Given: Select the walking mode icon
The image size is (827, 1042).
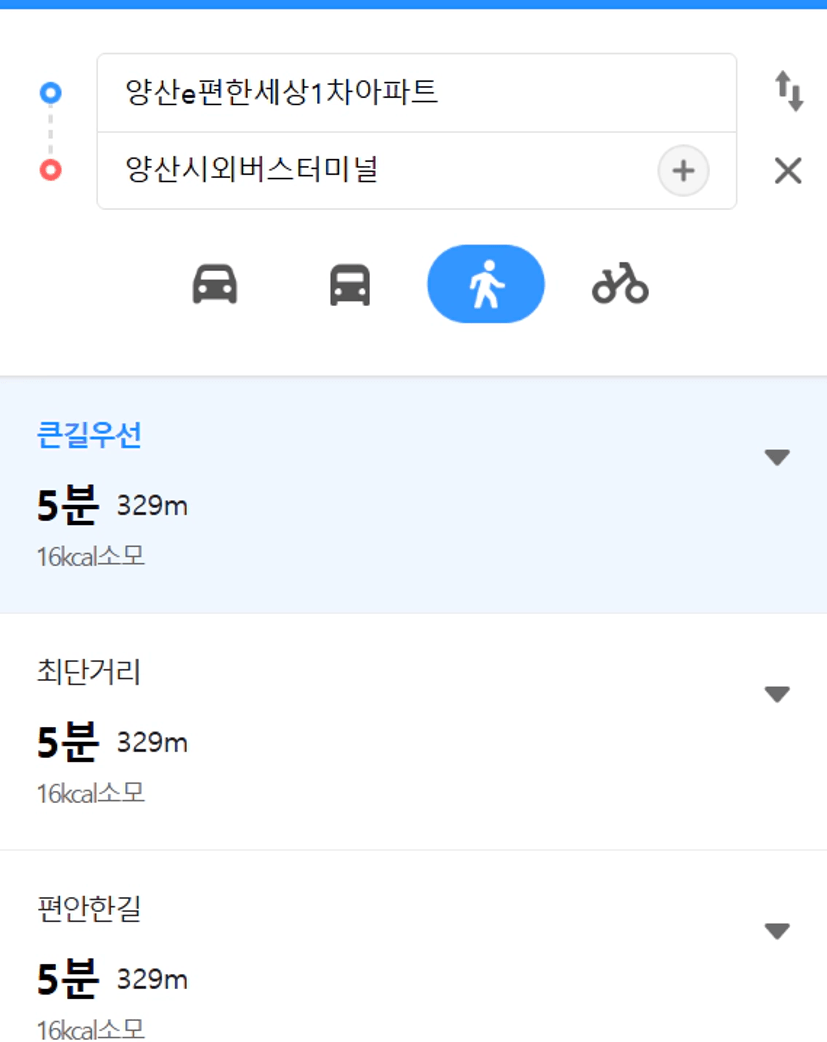Looking at the screenshot, I should 486,284.
